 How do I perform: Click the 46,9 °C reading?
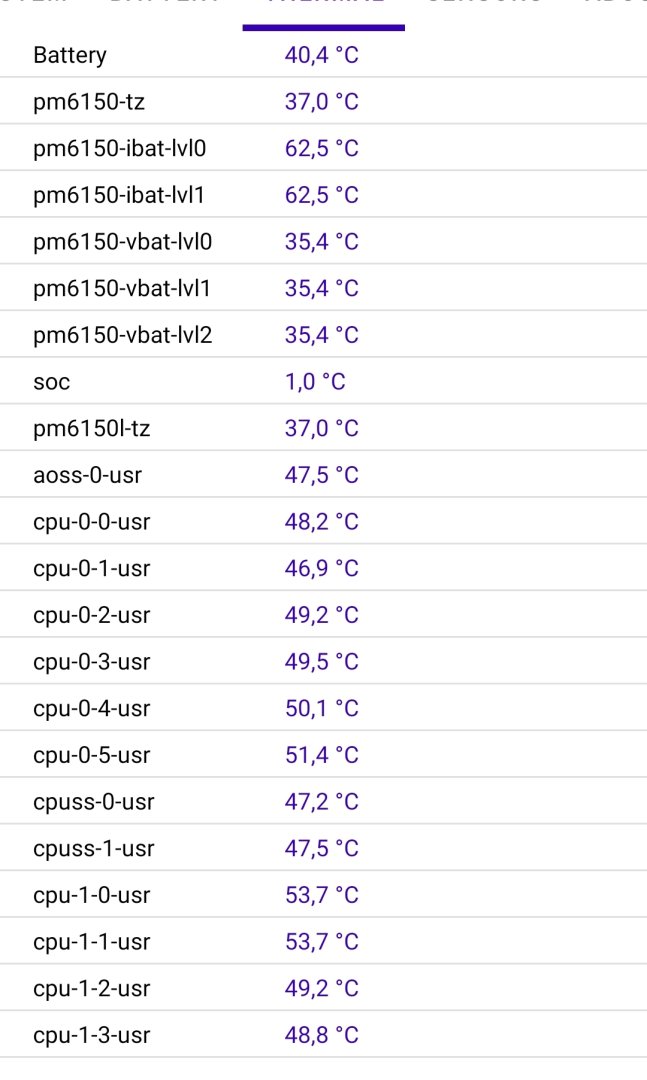321,568
